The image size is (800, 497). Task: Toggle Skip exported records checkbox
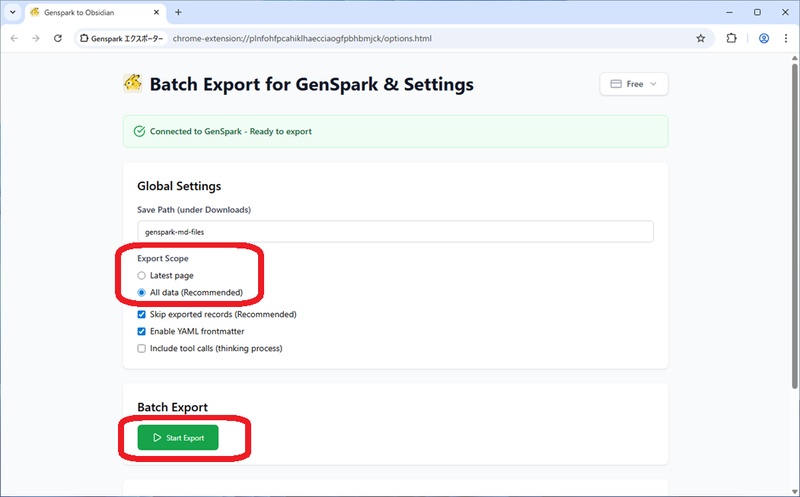[x=141, y=314]
